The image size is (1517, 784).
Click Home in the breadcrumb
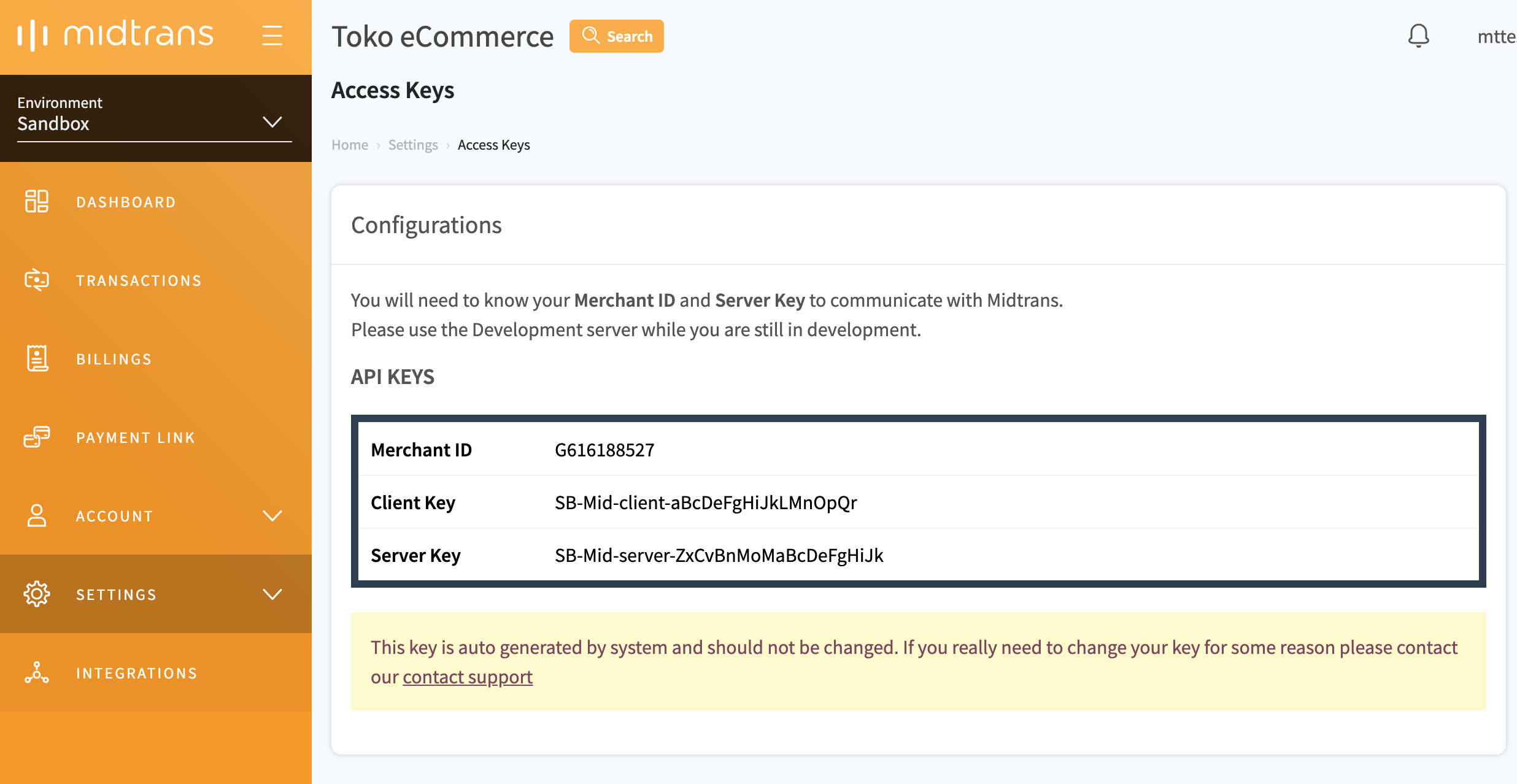350,145
